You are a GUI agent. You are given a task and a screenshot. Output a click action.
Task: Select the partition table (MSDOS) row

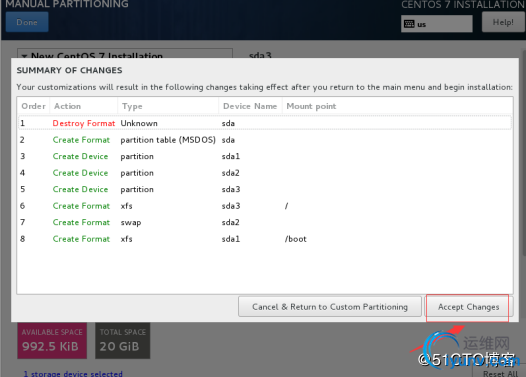[265, 140]
